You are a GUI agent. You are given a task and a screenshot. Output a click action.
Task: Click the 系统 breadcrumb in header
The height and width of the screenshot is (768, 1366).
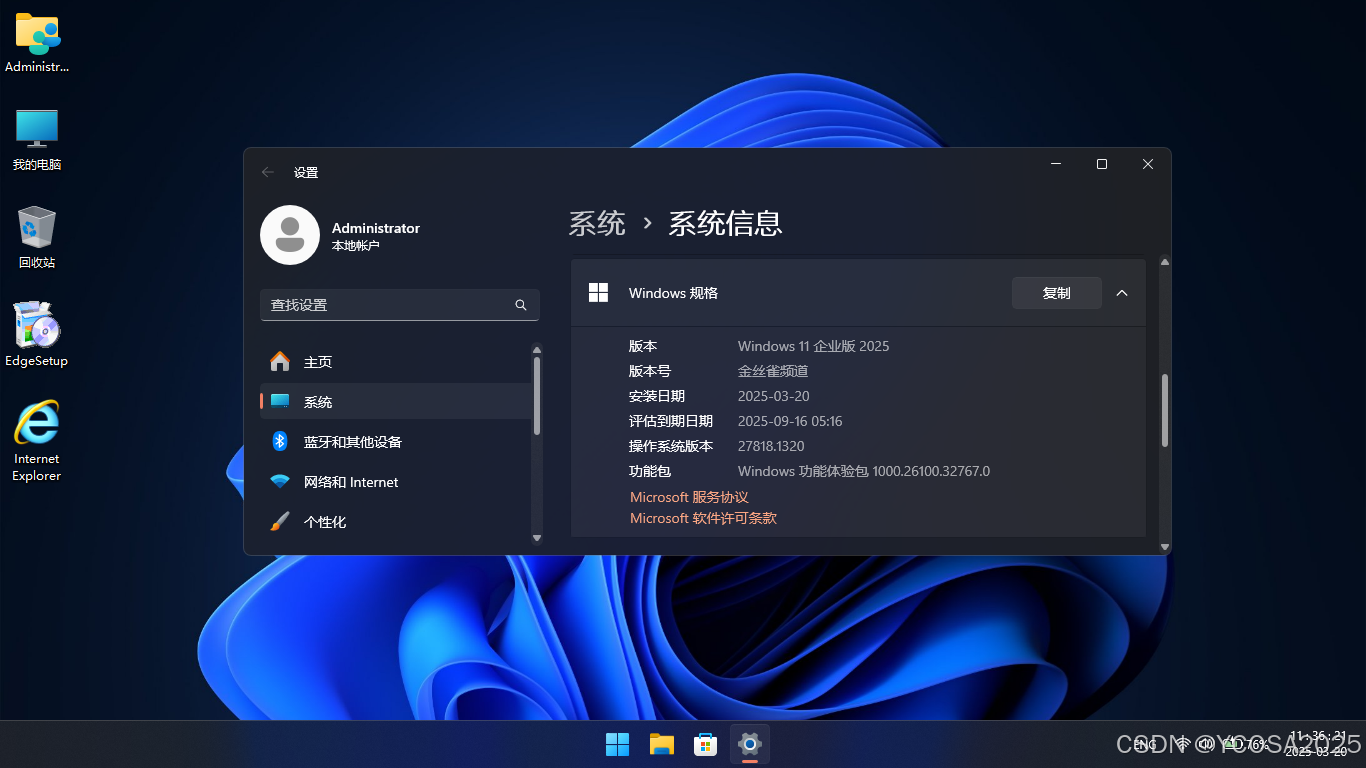(x=597, y=223)
